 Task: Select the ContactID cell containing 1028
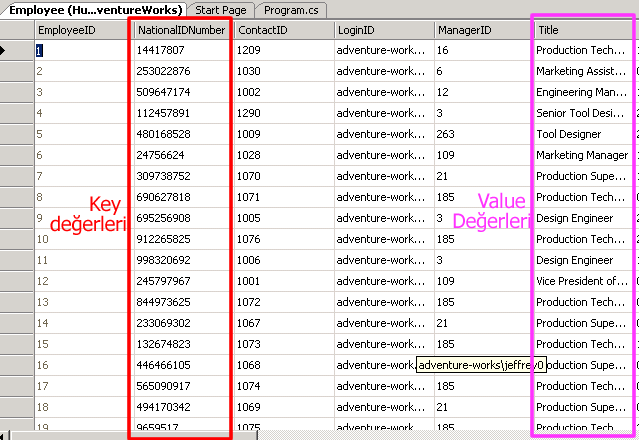click(283, 155)
